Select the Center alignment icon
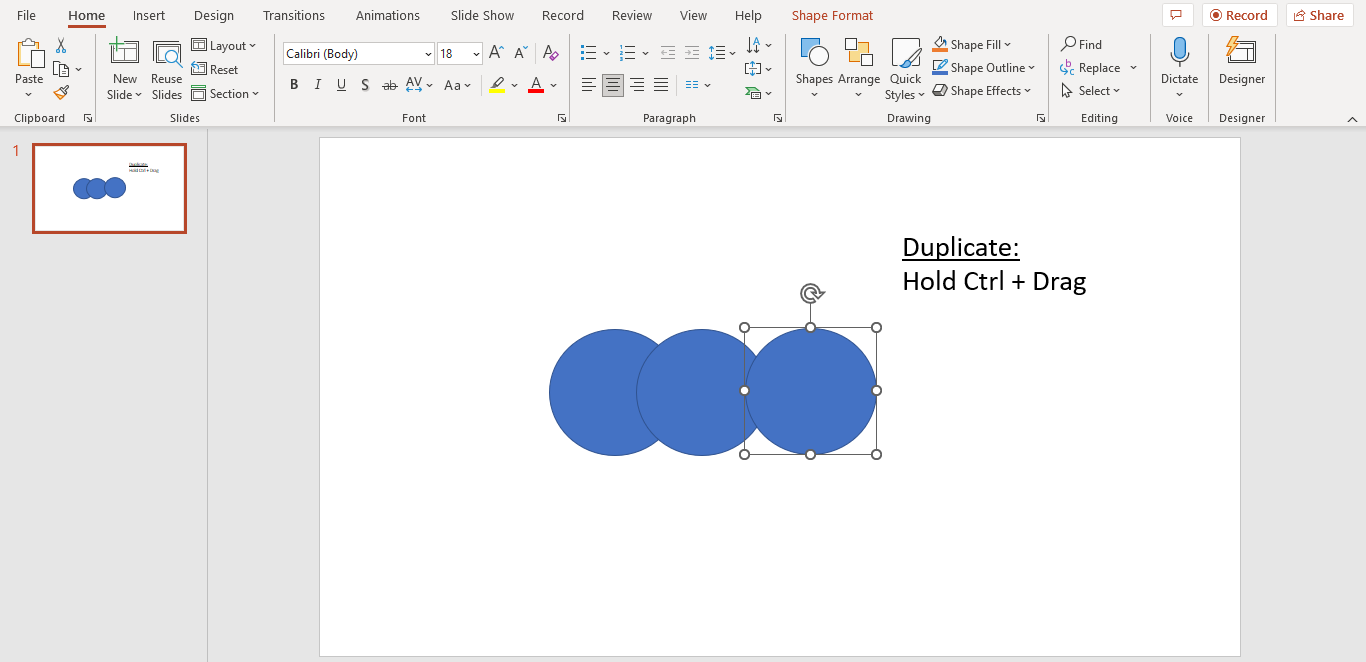This screenshot has width=1366, height=662. (612, 85)
